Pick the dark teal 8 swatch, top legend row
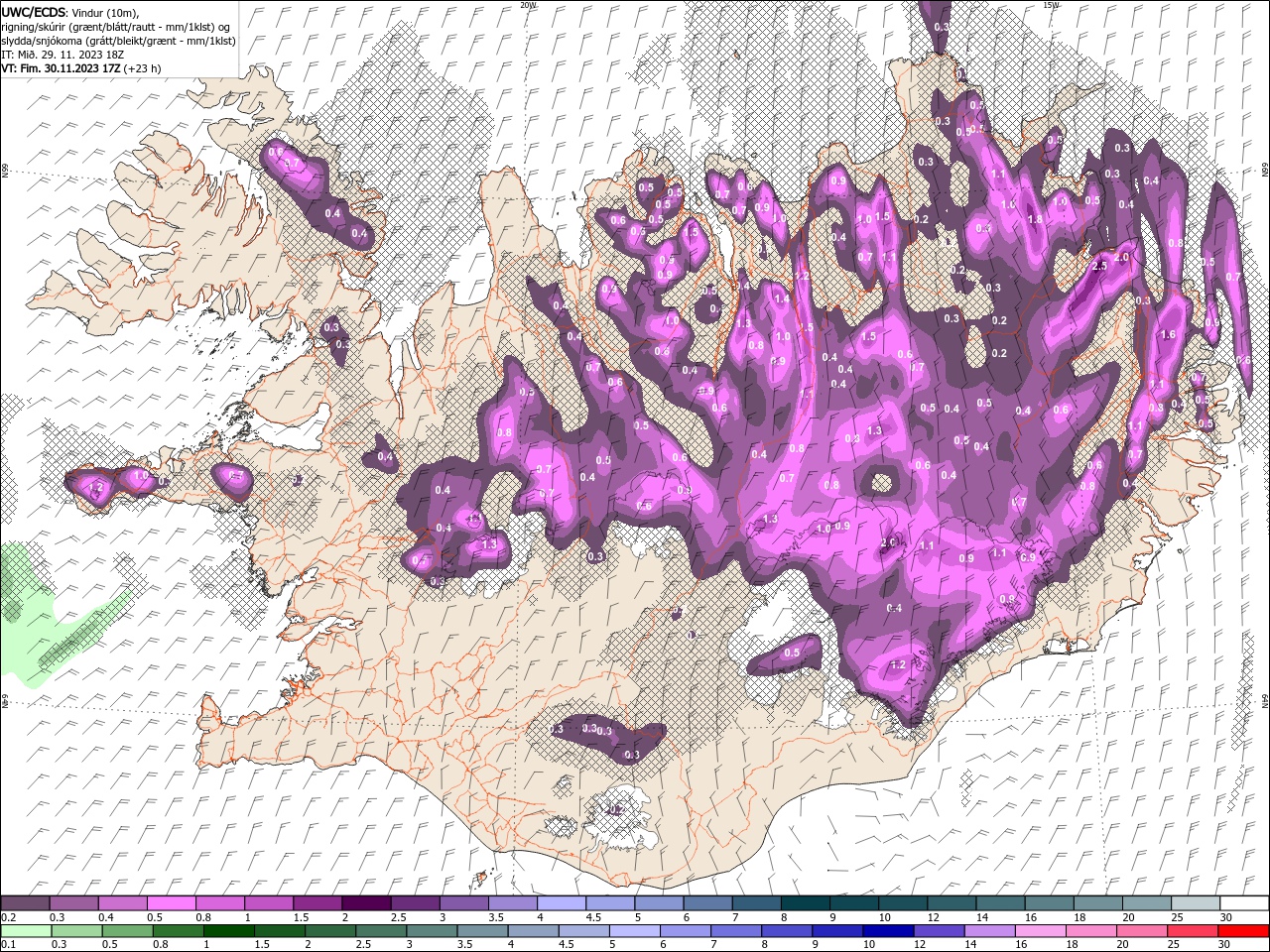Image resolution: width=1270 pixels, height=952 pixels. [805, 903]
